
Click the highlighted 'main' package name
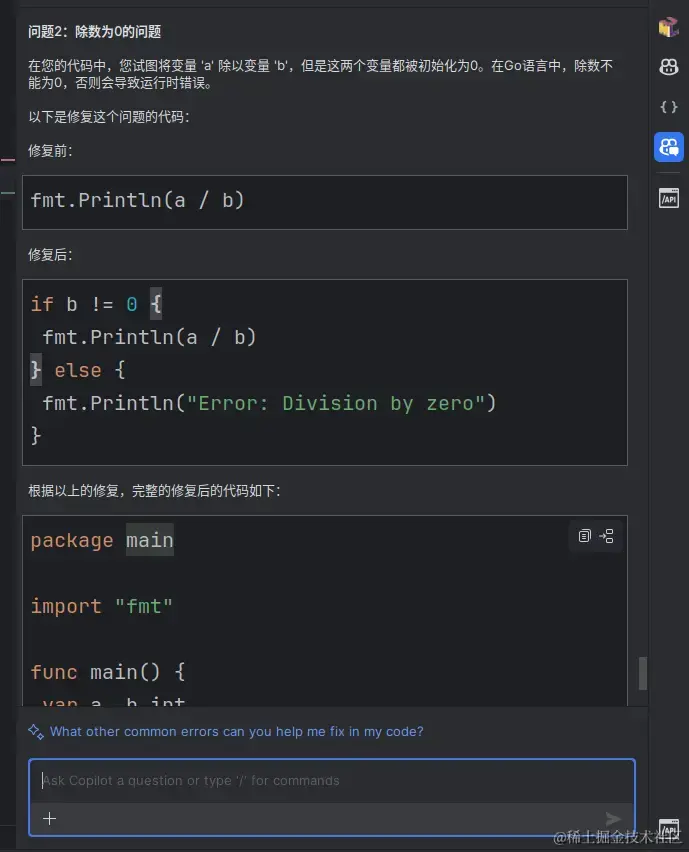[x=150, y=540]
